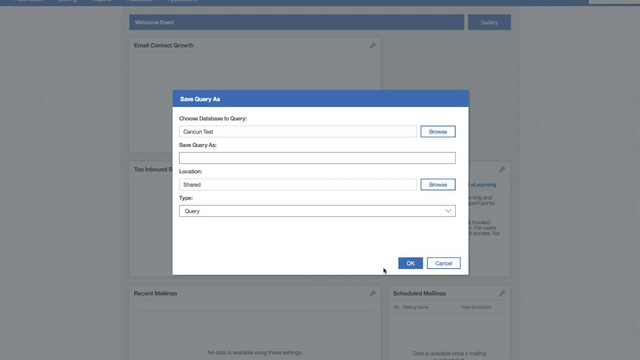This screenshot has width=640, height=360.
Task: Click the wrench icon above eLearning
Action: (x=502, y=169)
